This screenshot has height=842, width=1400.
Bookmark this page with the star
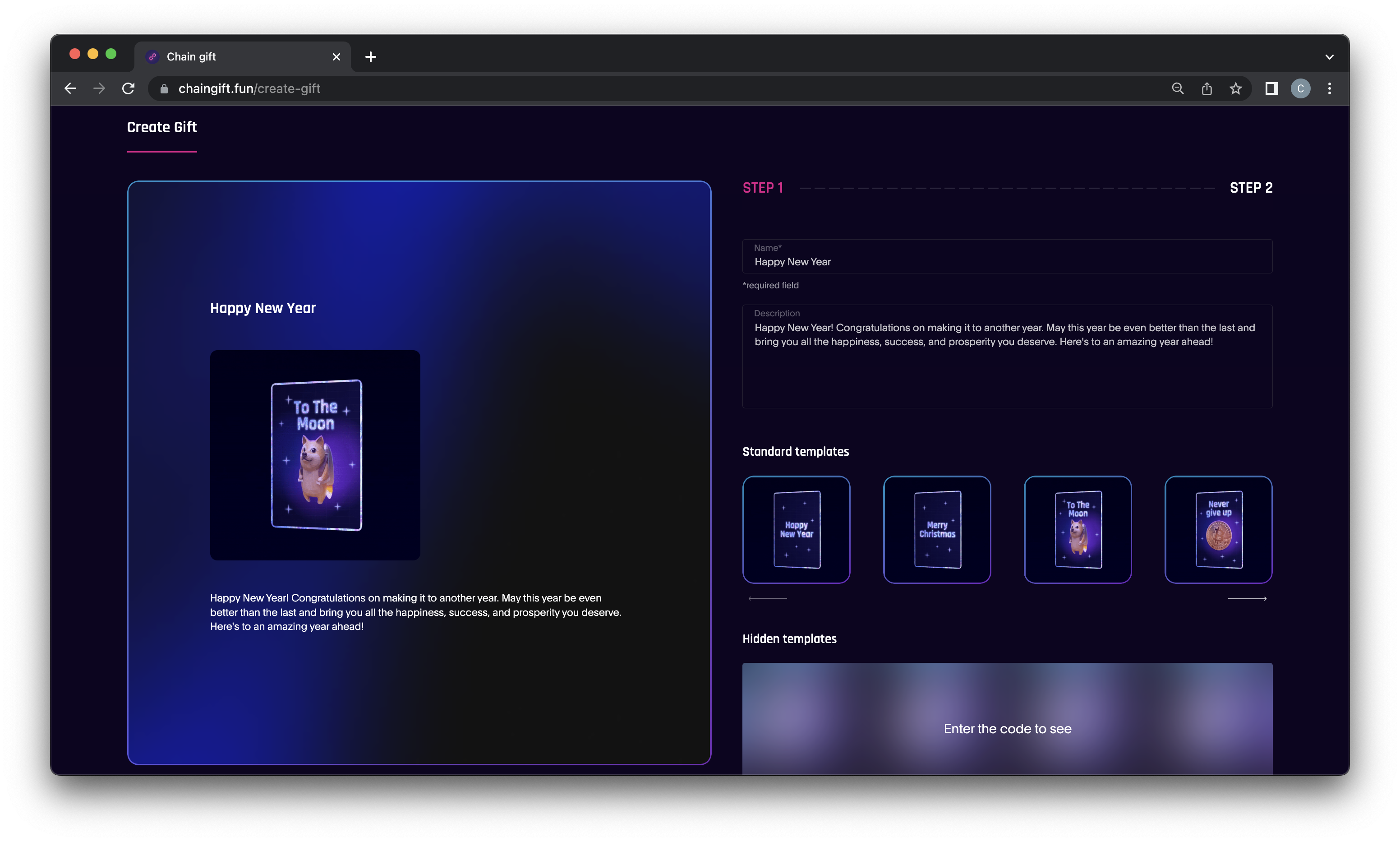click(x=1235, y=88)
